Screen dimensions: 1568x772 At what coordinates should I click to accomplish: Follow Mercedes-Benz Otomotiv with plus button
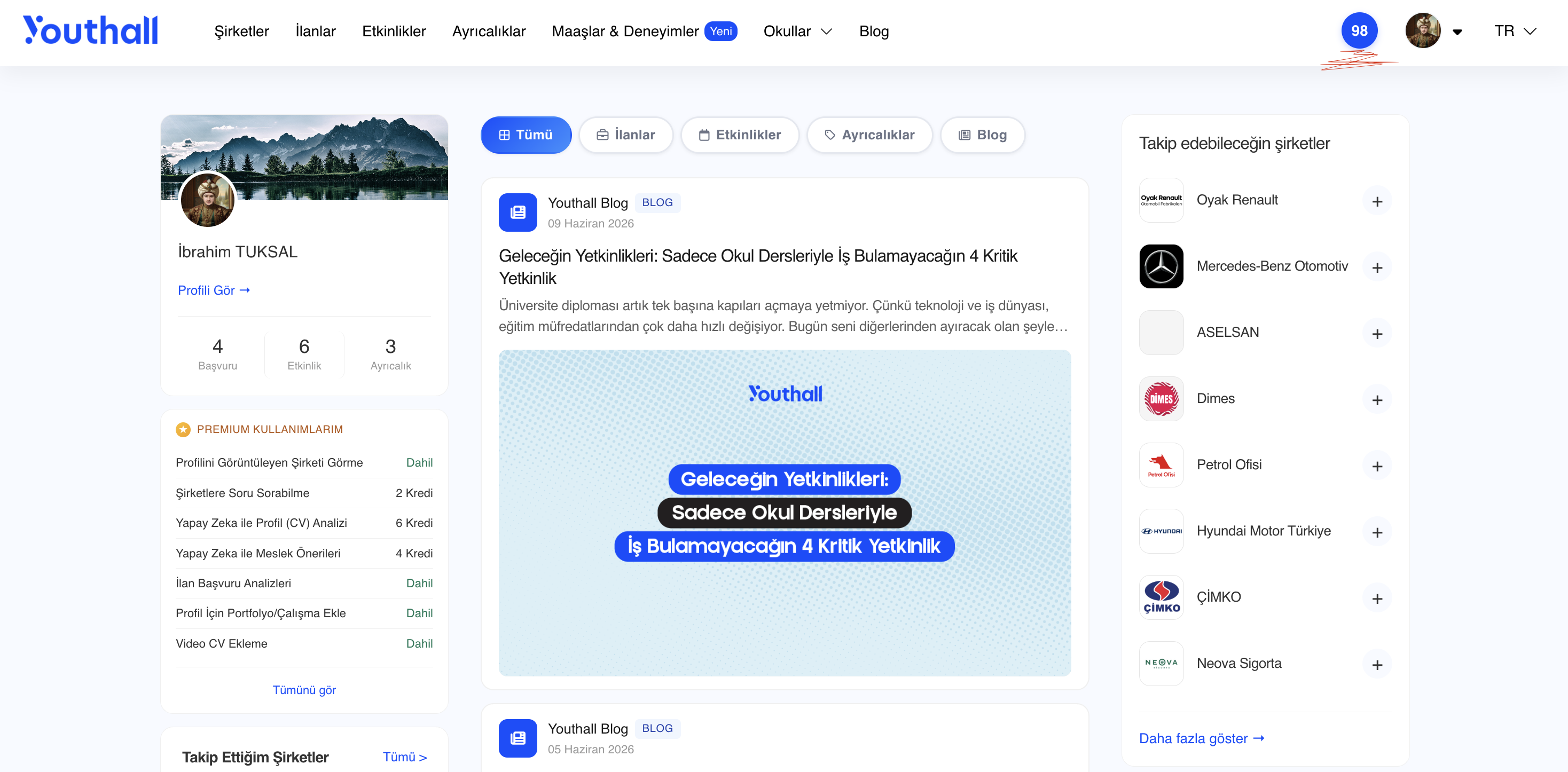(x=1377, y=267)
